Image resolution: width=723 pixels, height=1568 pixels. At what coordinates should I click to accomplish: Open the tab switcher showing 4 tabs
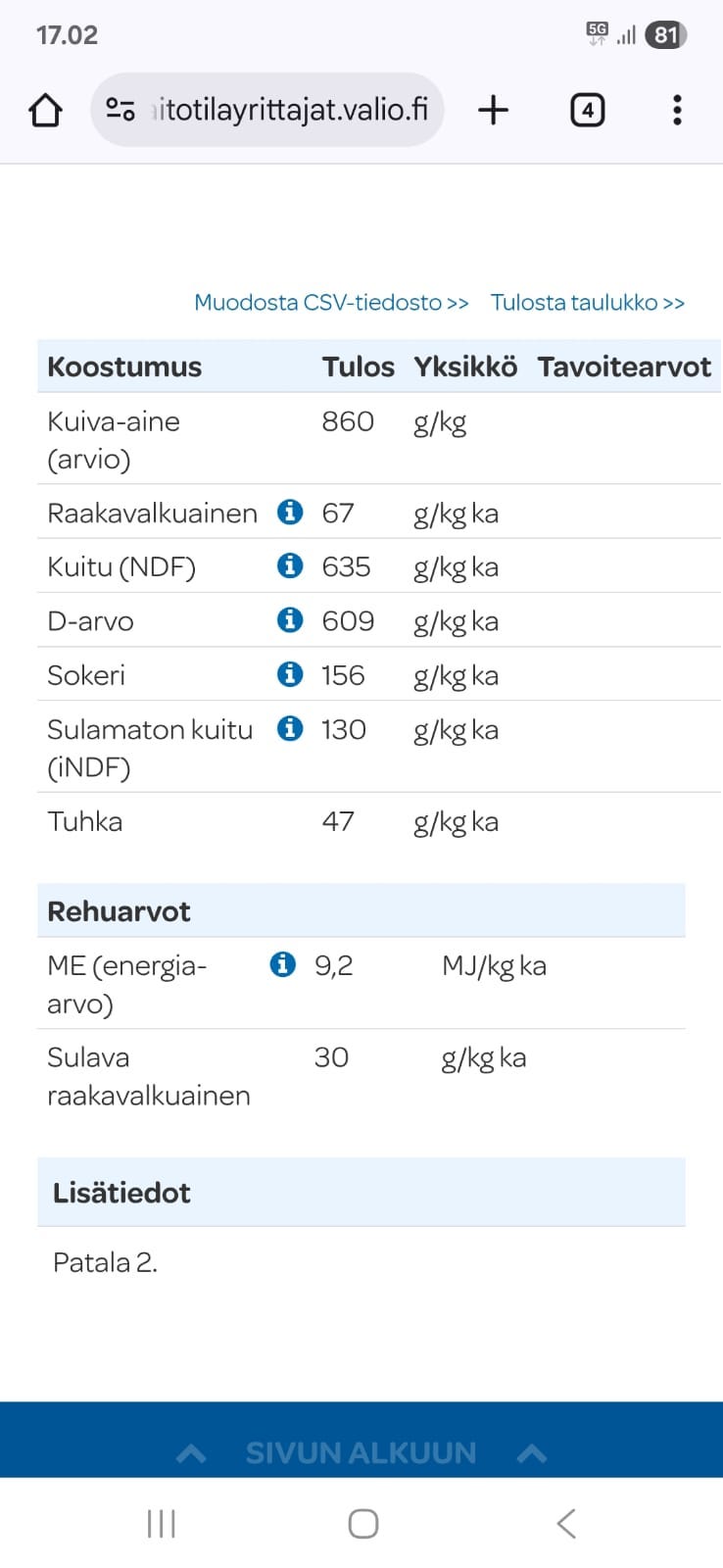587,110
